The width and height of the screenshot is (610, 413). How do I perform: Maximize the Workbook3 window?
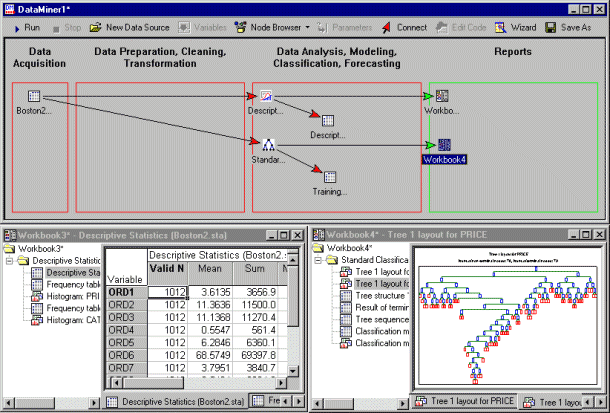tap(284, 235)
